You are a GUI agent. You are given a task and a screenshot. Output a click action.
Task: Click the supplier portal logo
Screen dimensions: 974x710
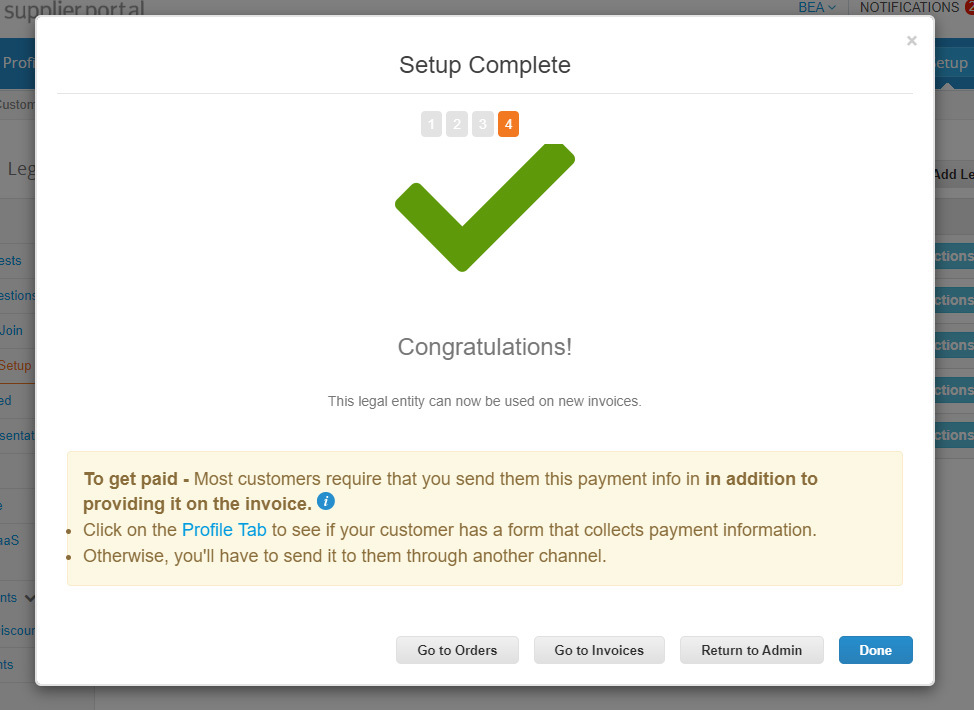click(73, 9)
